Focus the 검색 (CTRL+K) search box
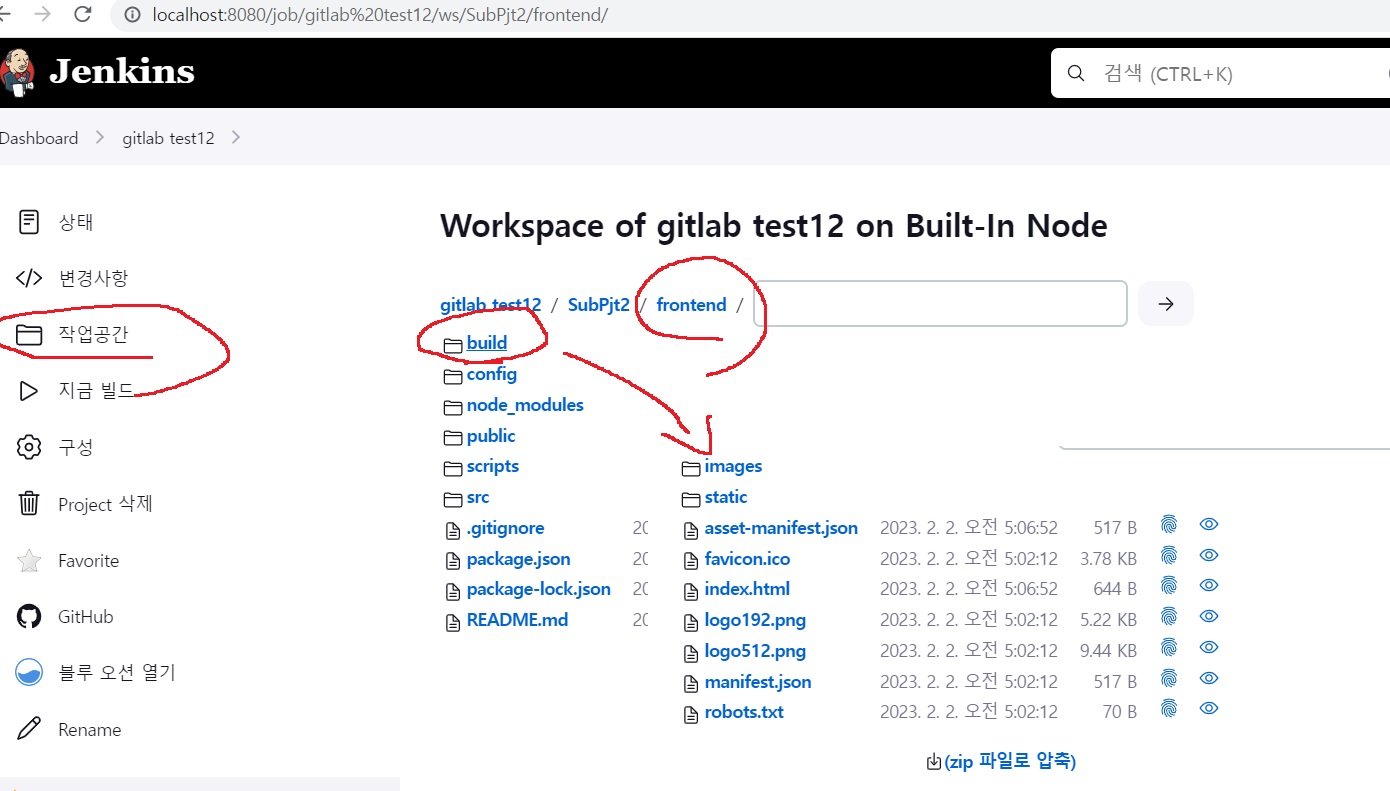 (x=1220, y=73)
